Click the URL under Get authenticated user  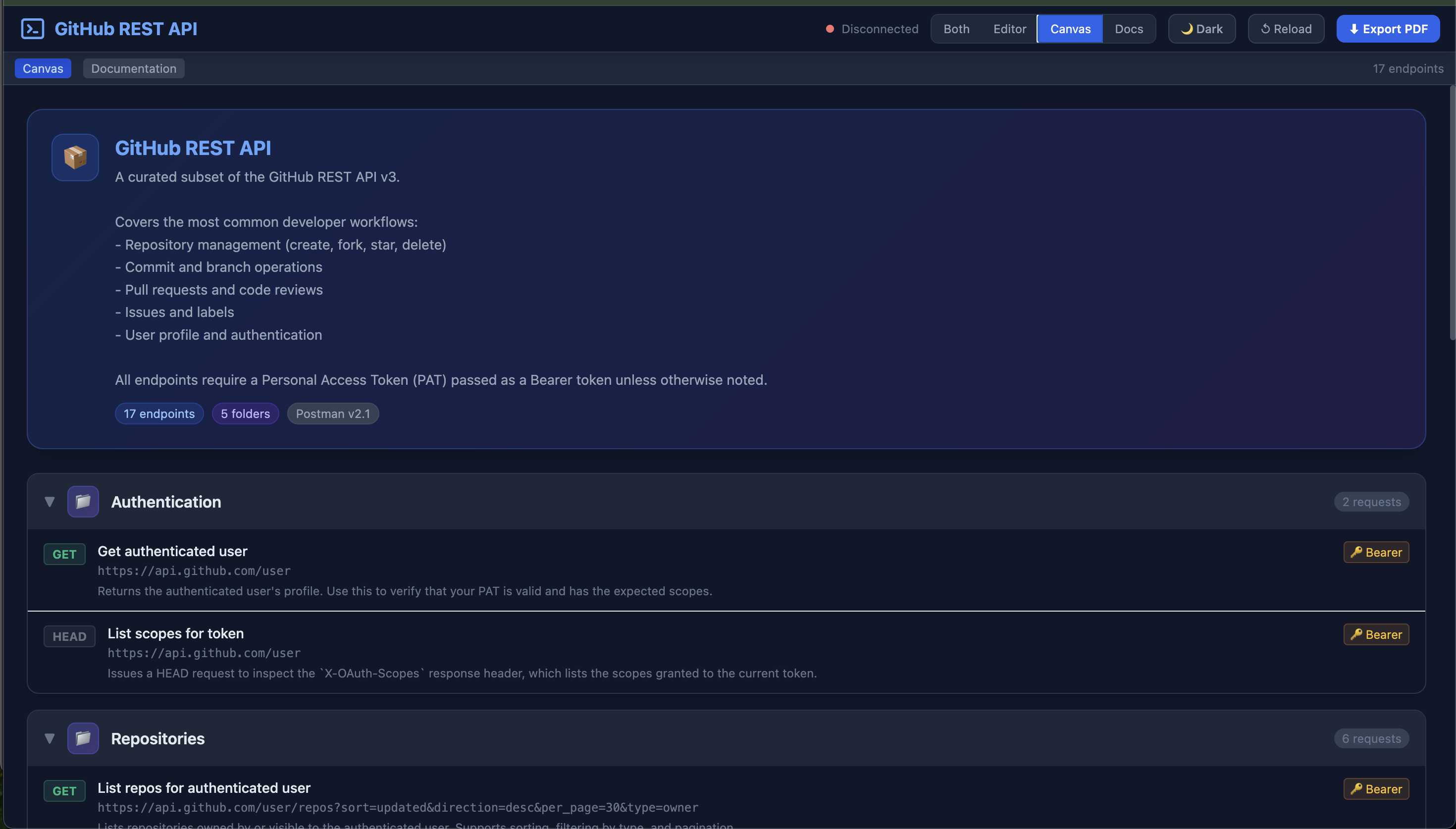point(194,571)
